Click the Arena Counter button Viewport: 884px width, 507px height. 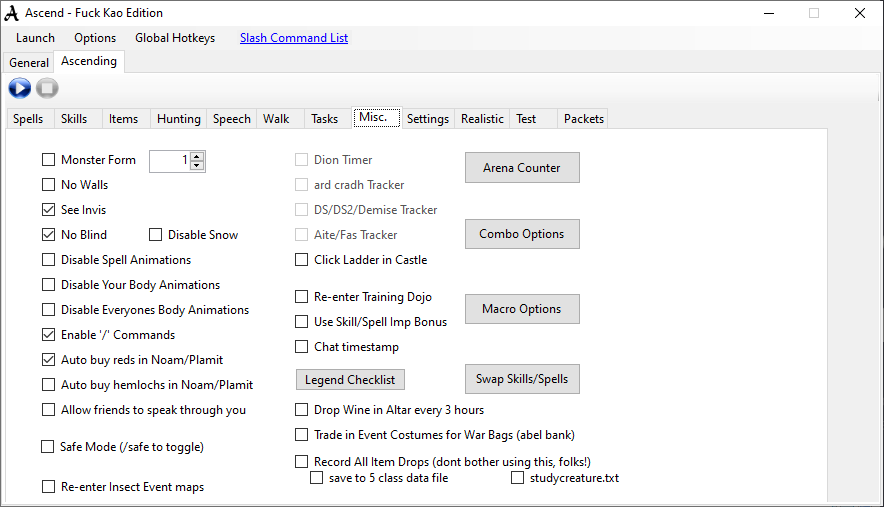coord(522,168)
